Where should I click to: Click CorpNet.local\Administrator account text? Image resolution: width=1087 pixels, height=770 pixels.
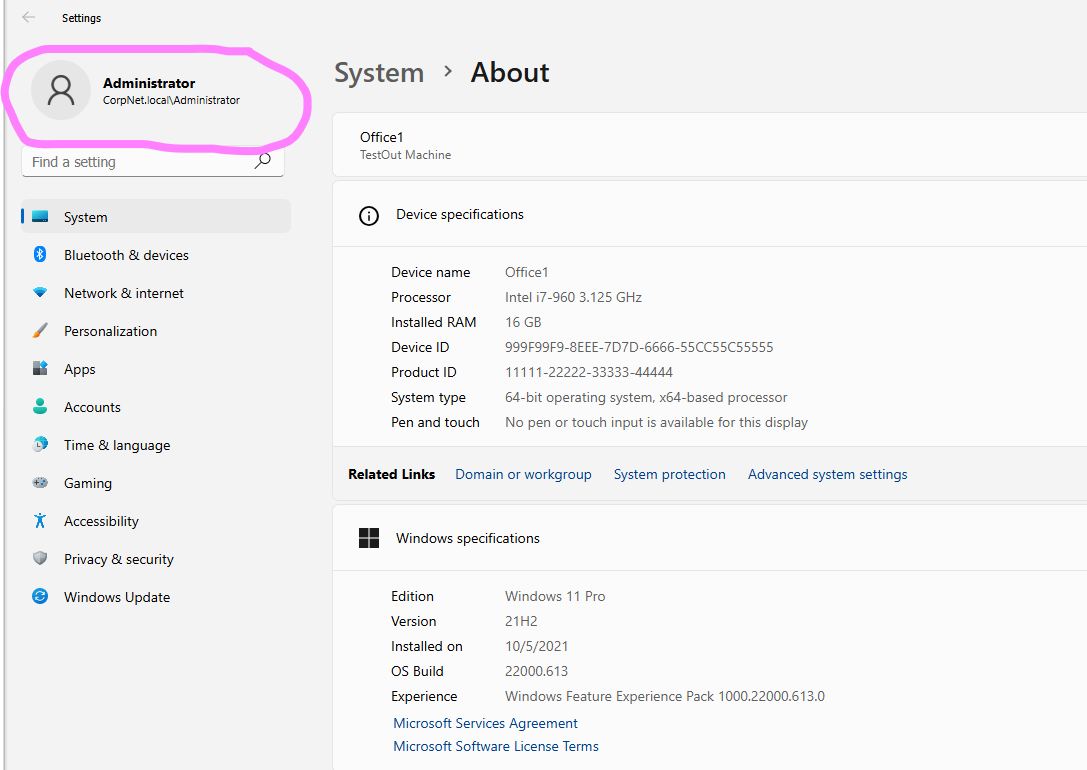tap(171, 100)
